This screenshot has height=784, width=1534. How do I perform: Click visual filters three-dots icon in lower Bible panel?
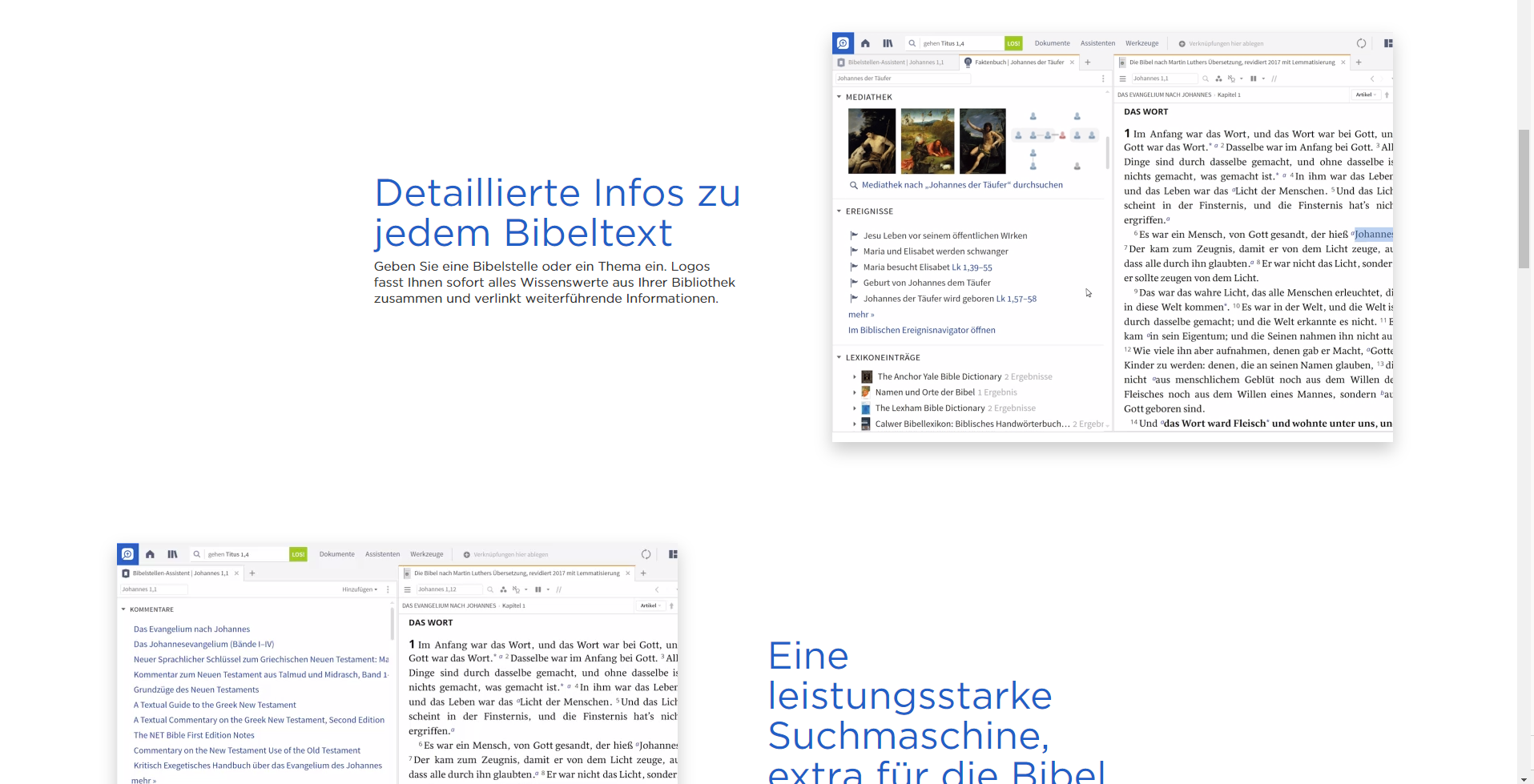click(x=503, y=589)
